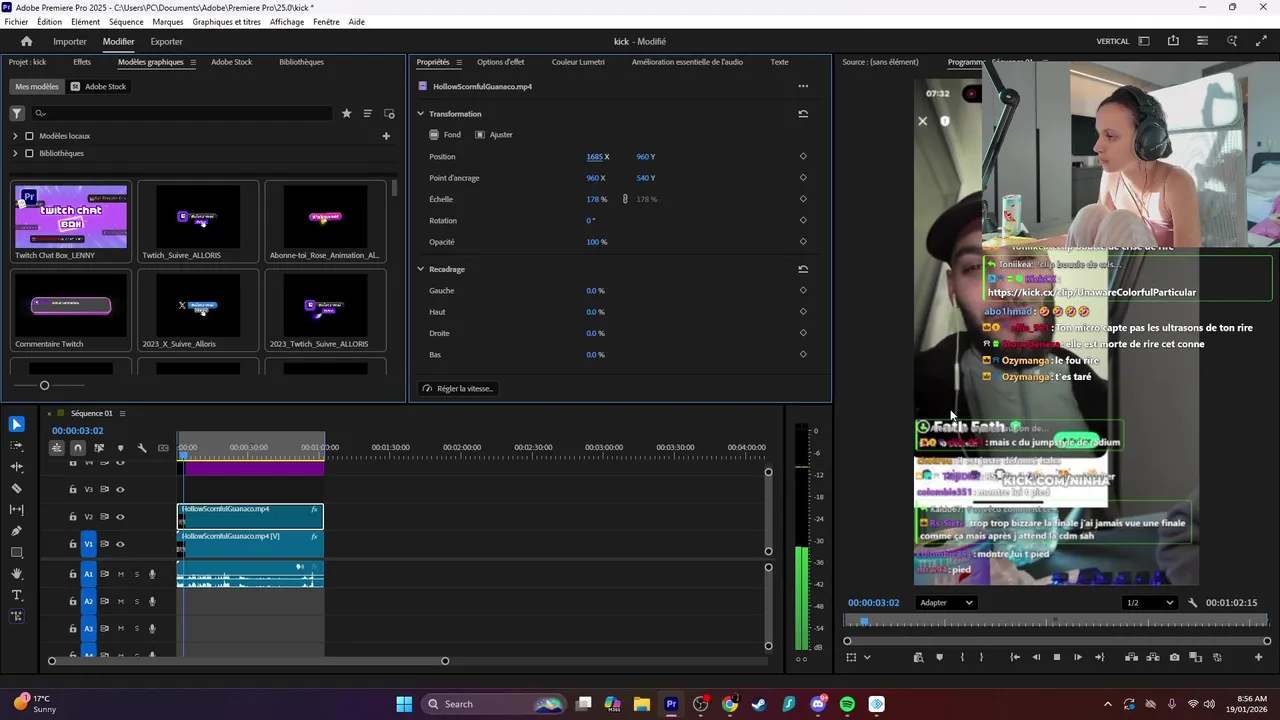Toggle lock on track V2
The image size is (1280, 720).
click(73, 517)
